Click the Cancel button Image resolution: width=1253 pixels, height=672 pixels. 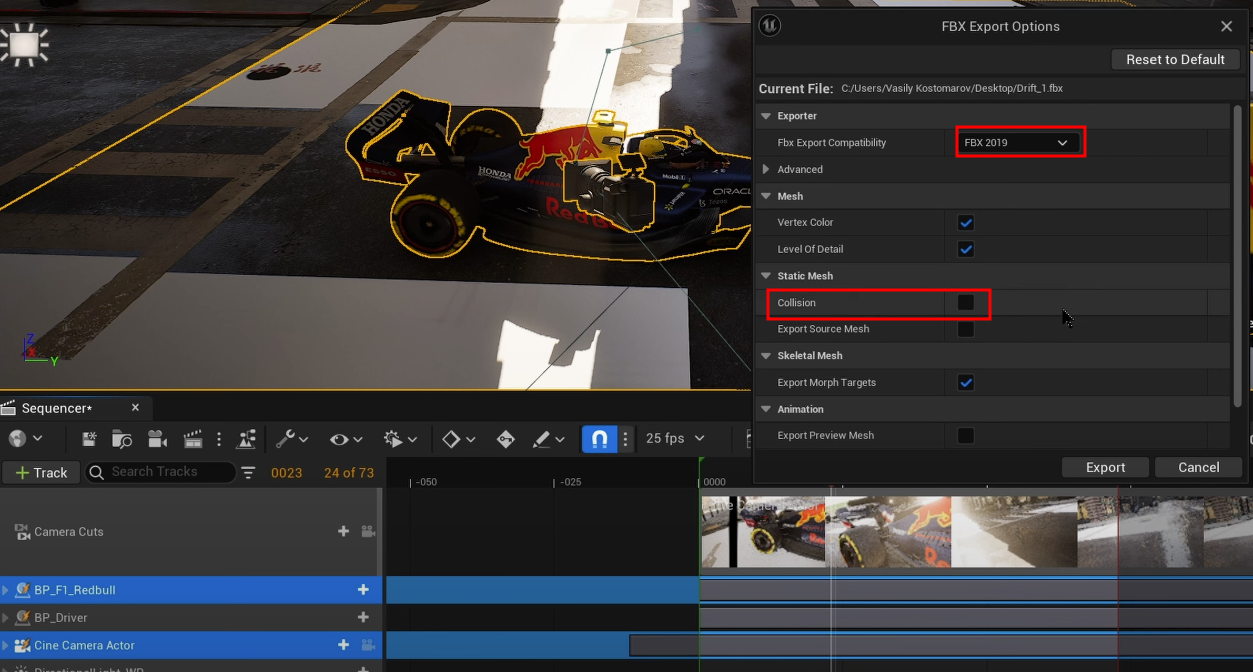coord(1198,467)
